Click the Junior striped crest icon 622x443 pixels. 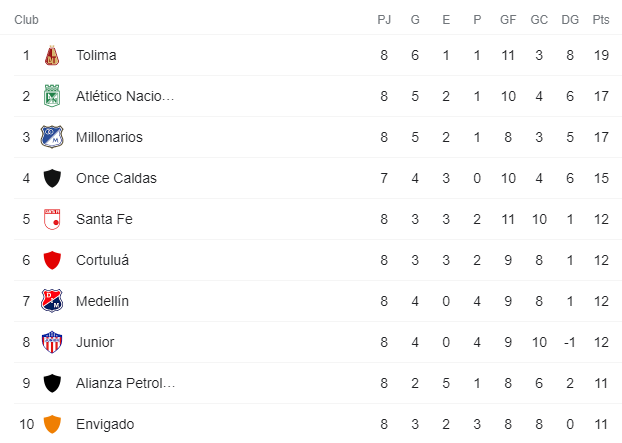52,342
